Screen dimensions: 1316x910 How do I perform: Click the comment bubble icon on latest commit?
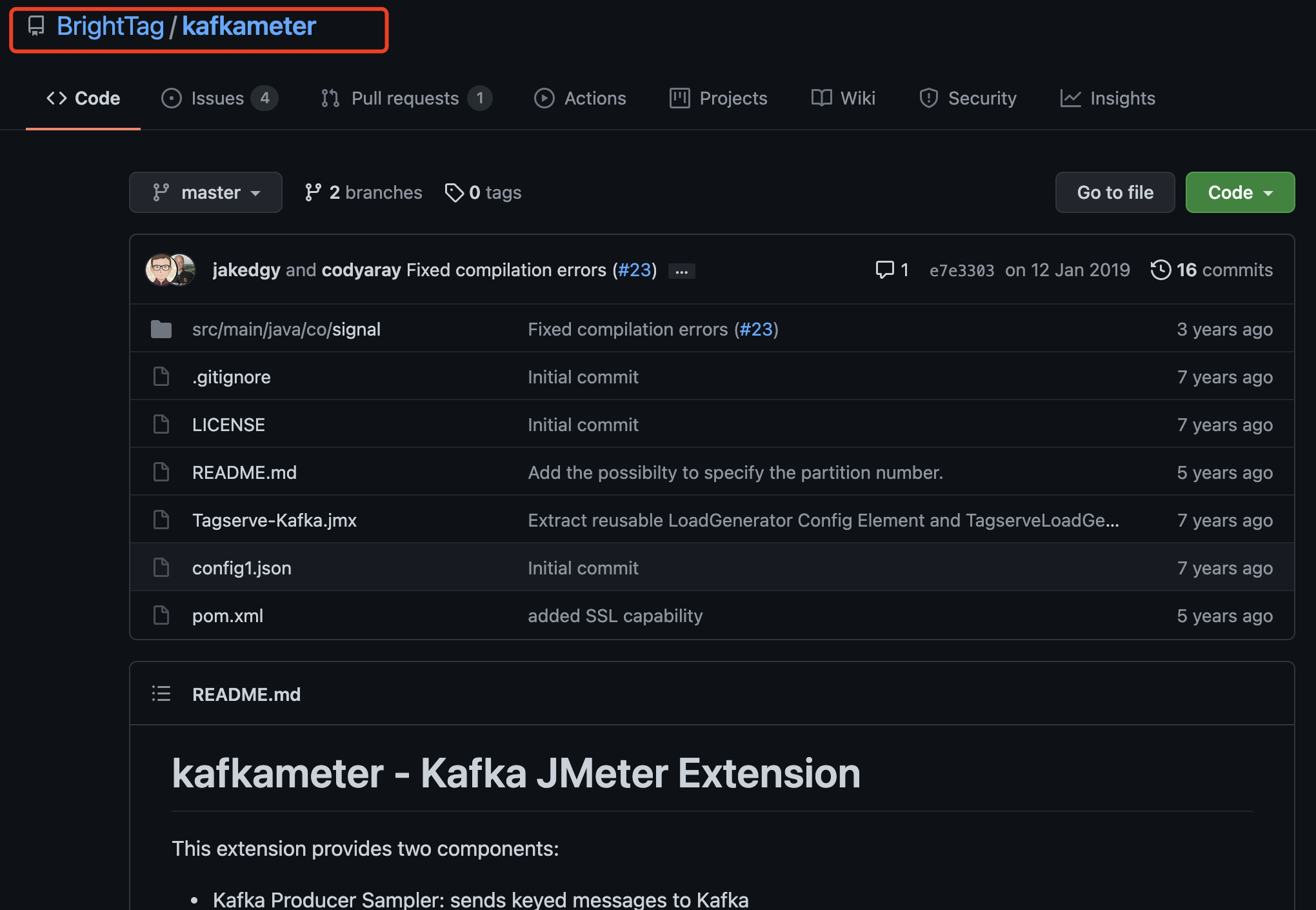click(x=884, y=270)
